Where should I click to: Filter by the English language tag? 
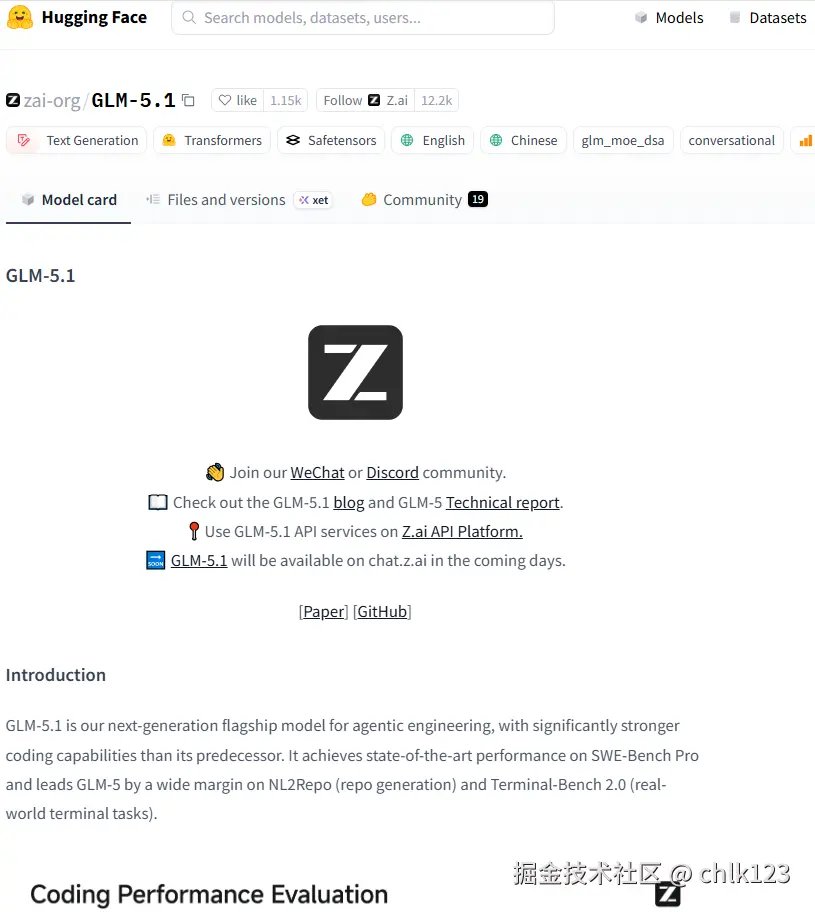432,140
